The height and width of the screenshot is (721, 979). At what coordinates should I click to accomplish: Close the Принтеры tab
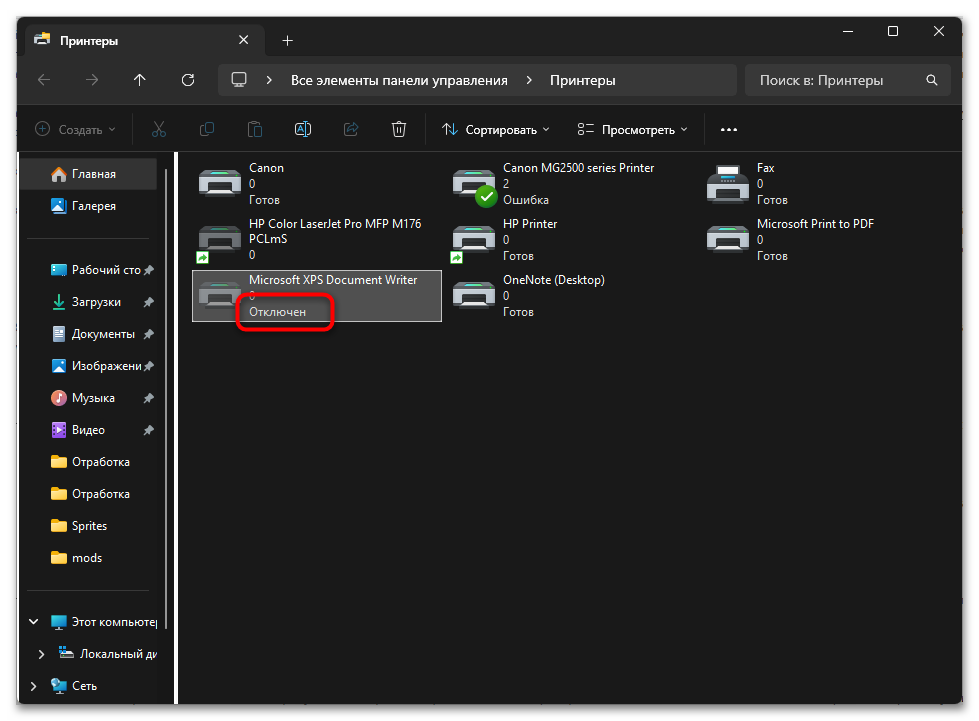click(x=244, y=40)
